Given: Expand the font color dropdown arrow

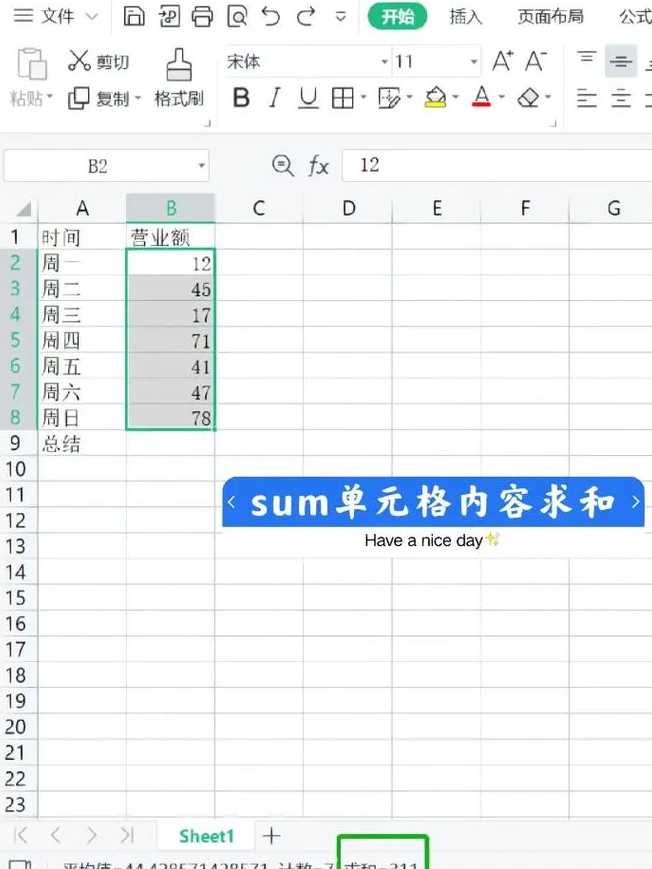Looking at the screenshot, I should coord(502,98).
